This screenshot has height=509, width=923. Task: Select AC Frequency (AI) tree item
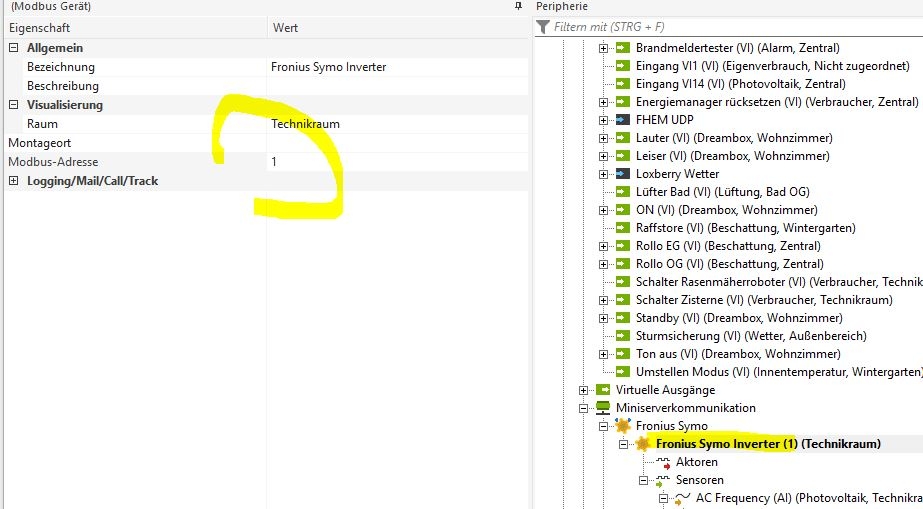tap(809, 498)
